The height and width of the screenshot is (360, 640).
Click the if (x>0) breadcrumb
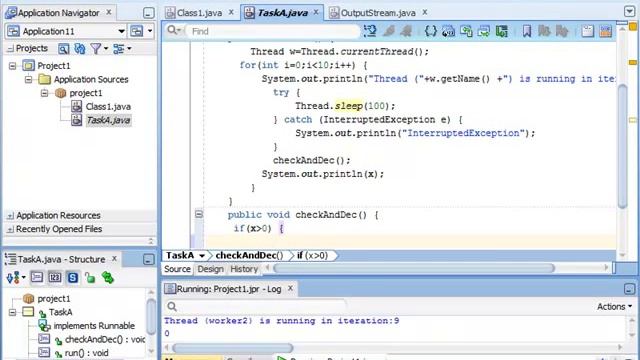[312, 256]
